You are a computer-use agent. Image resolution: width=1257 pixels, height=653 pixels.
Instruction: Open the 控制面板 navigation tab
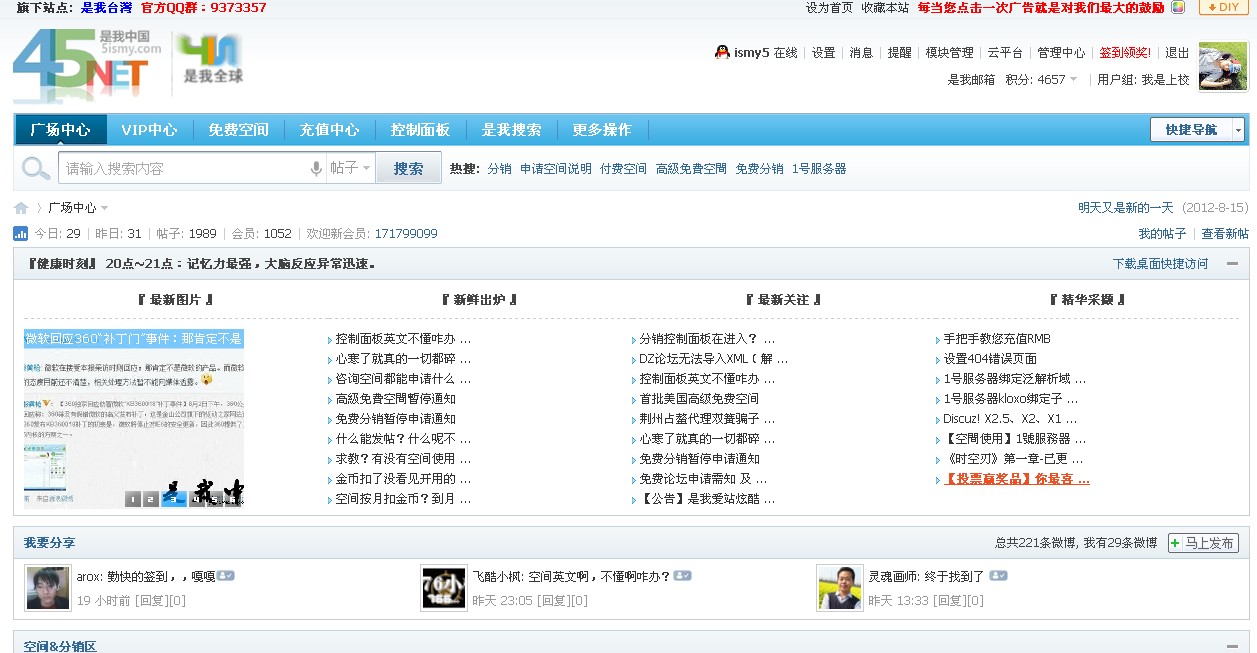(420, 130)
